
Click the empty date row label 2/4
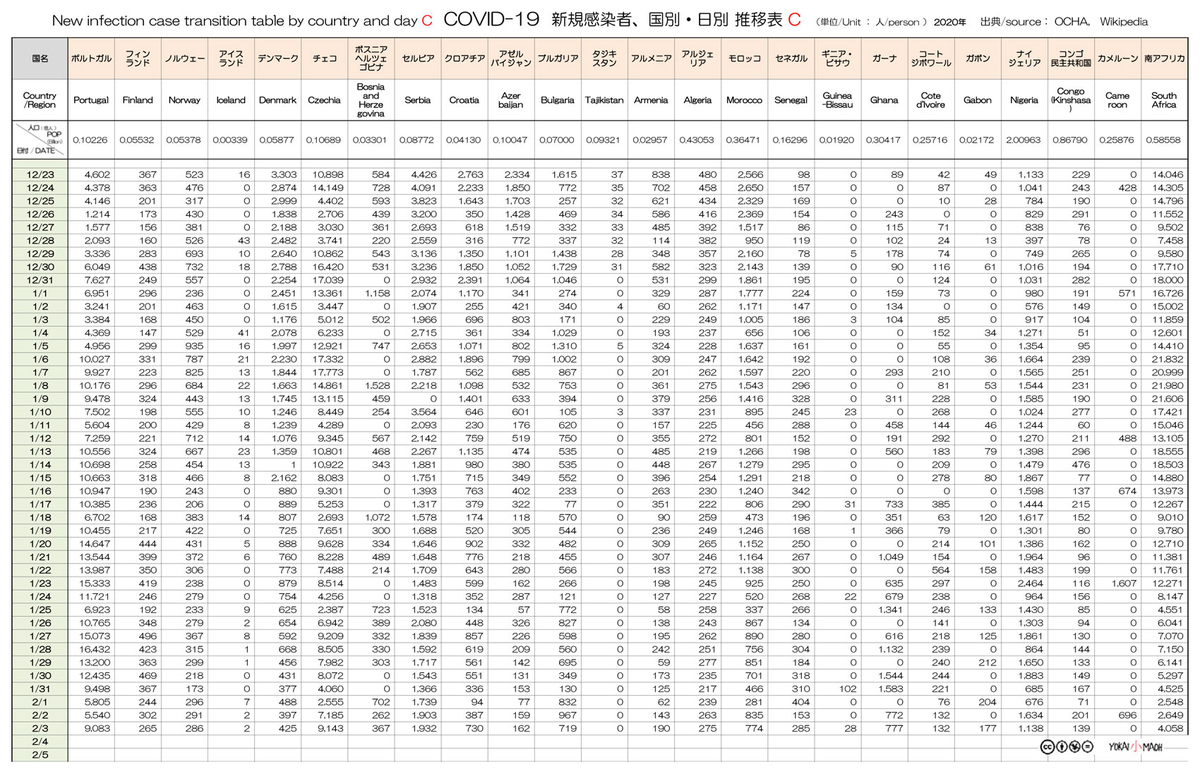pyautogui.click(x=39, y=743)
